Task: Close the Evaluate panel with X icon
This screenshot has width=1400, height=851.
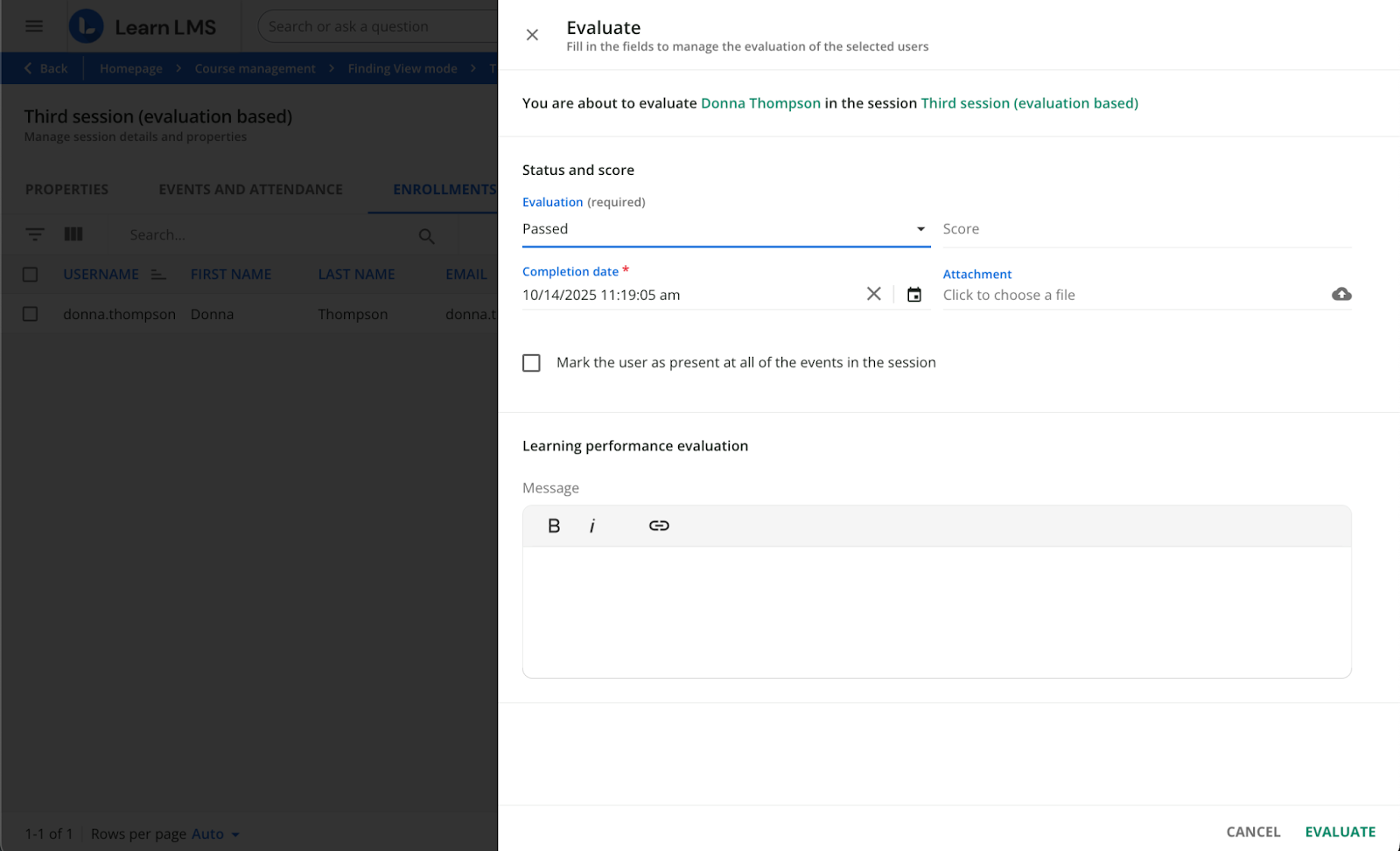Action: pyautogui.click(x=532, y=35)
